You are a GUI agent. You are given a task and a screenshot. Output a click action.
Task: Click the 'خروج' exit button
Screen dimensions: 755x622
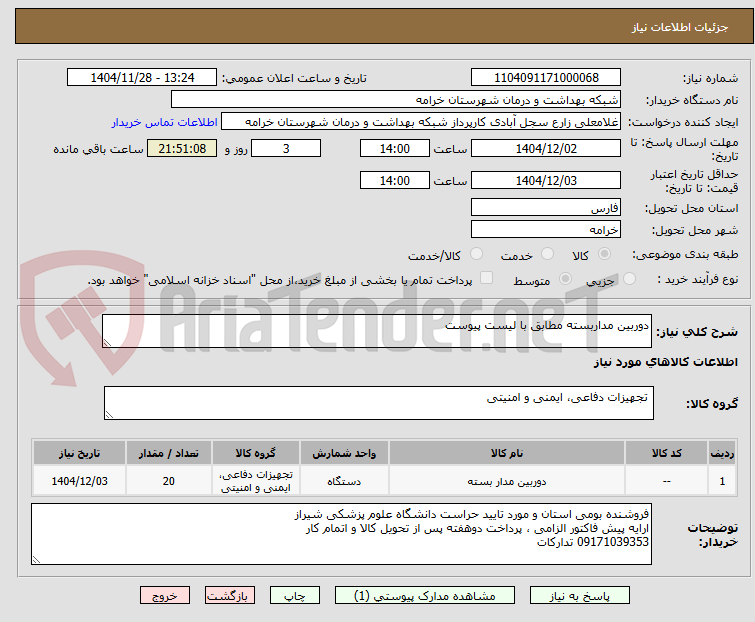point(165,596)
